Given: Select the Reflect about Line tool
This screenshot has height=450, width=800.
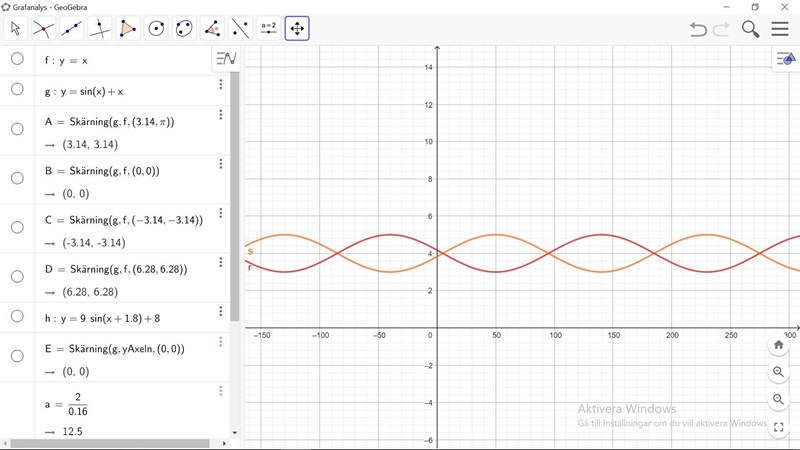Looking at the screenshot, I should tap(240, 28).
